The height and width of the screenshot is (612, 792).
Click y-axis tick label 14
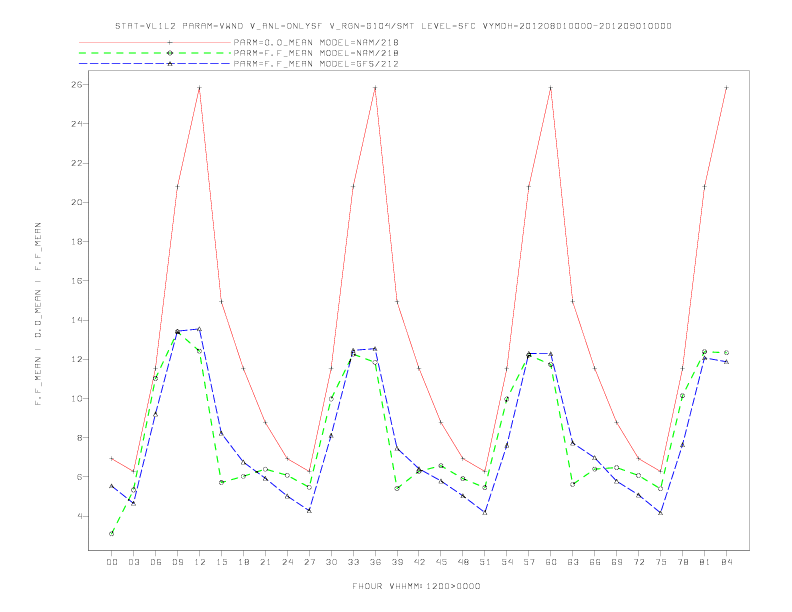pyautogui.click(x=76, y=320)
